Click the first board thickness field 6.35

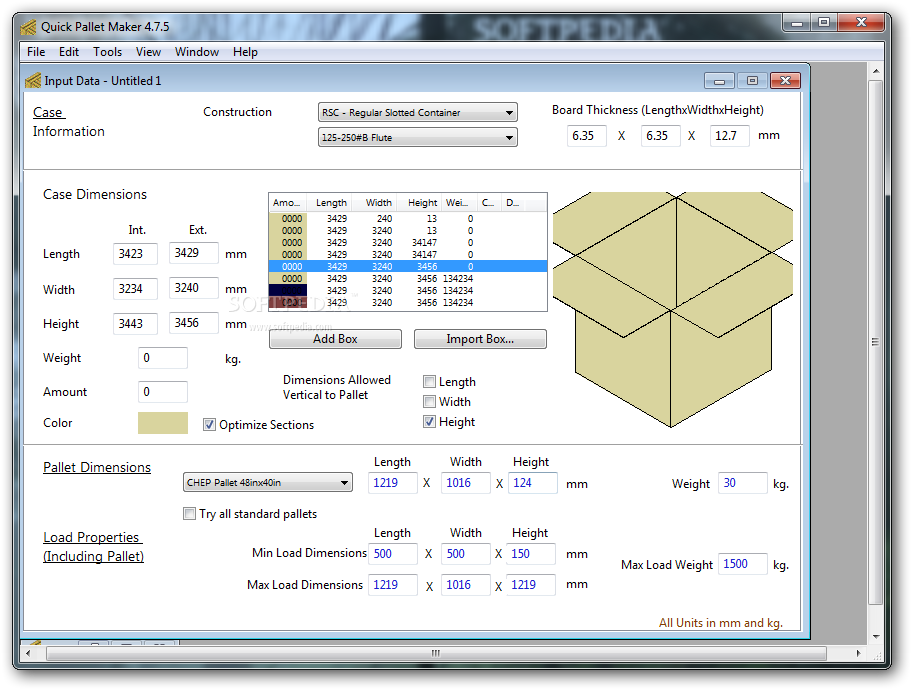[587, 136]
